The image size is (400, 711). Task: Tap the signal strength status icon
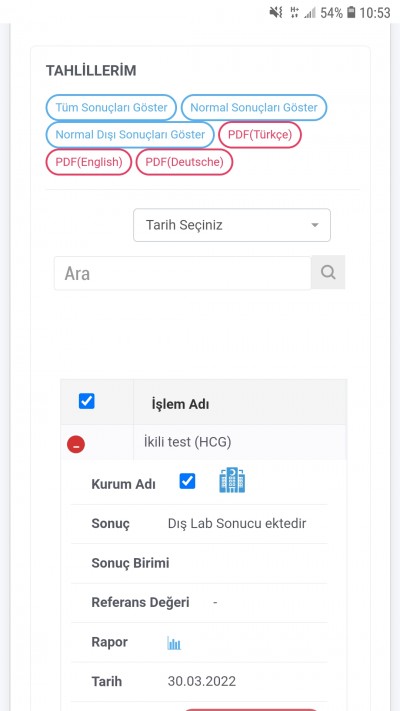pos(310,12)
